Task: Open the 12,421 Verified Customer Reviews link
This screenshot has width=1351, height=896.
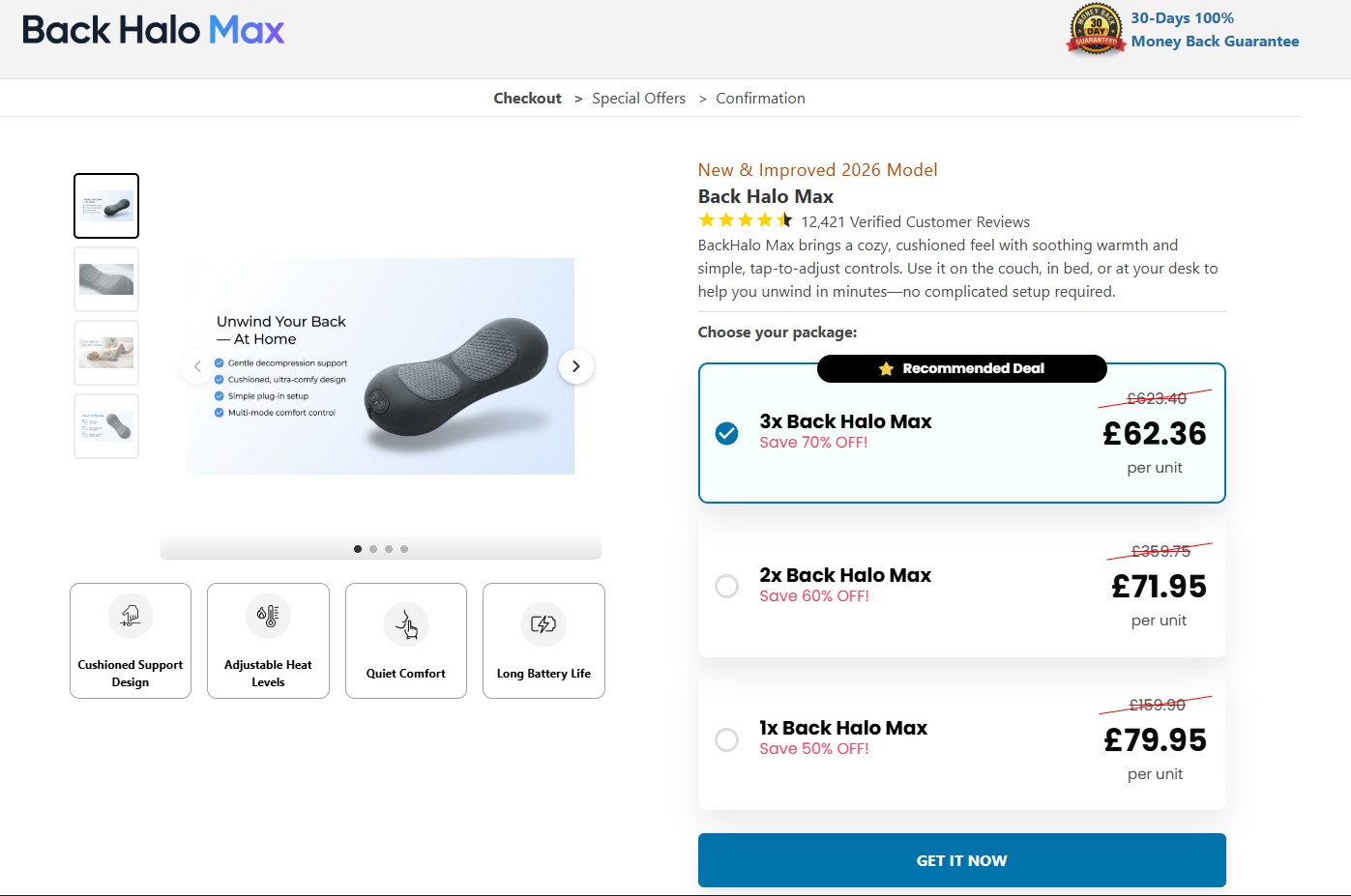Action: point(916,221)
